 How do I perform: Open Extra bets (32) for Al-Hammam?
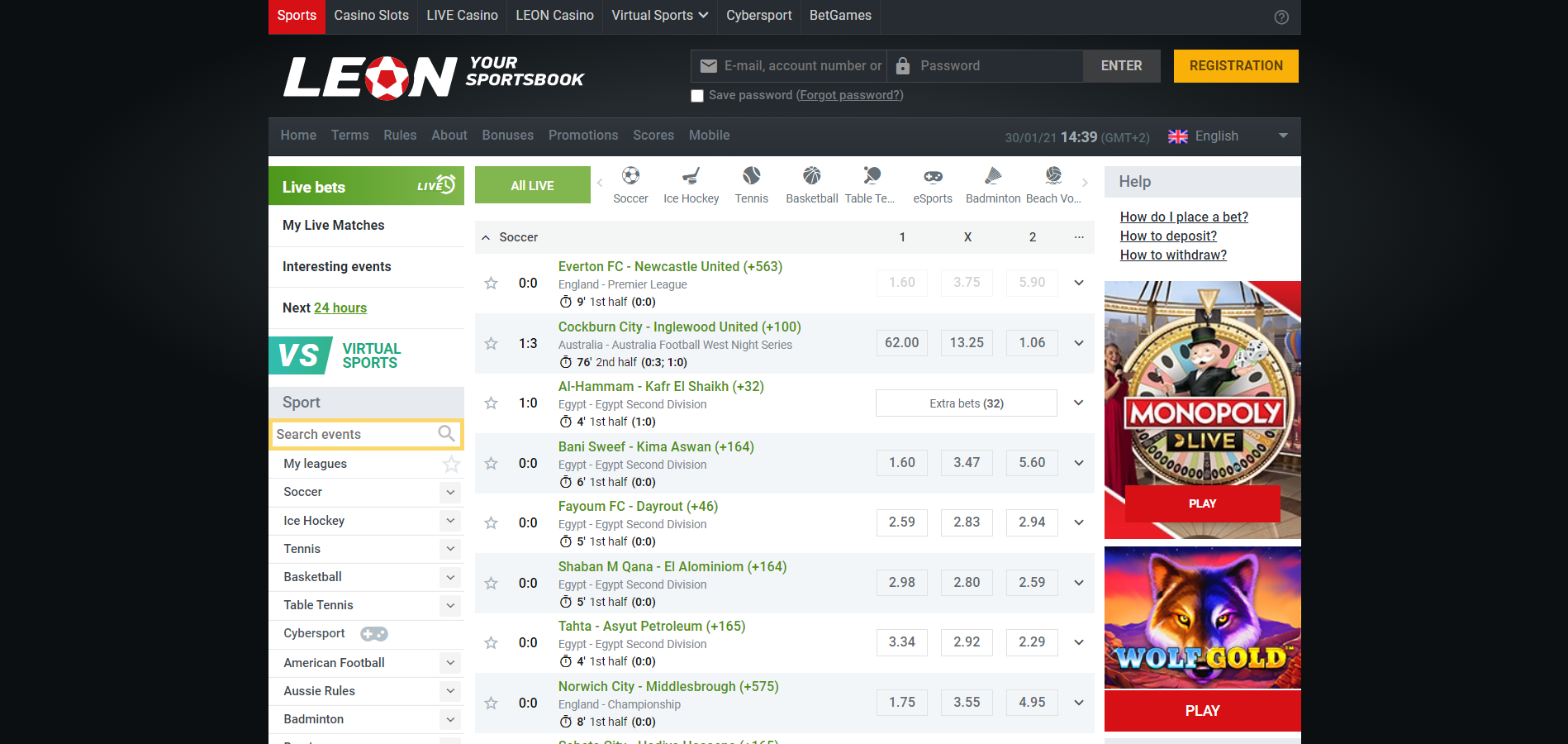point(966,403)
